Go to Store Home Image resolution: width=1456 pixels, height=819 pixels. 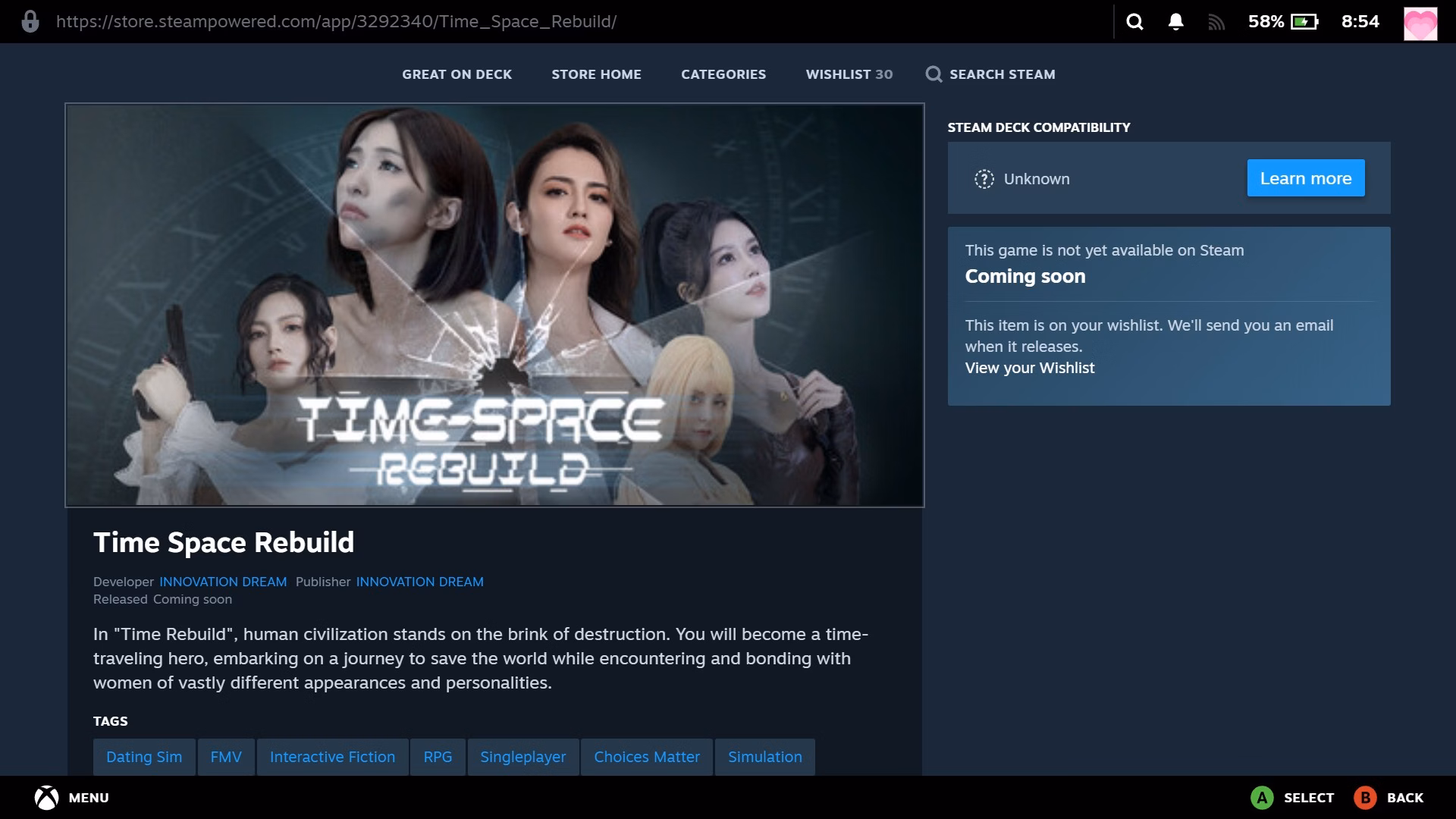click(596, 74)
